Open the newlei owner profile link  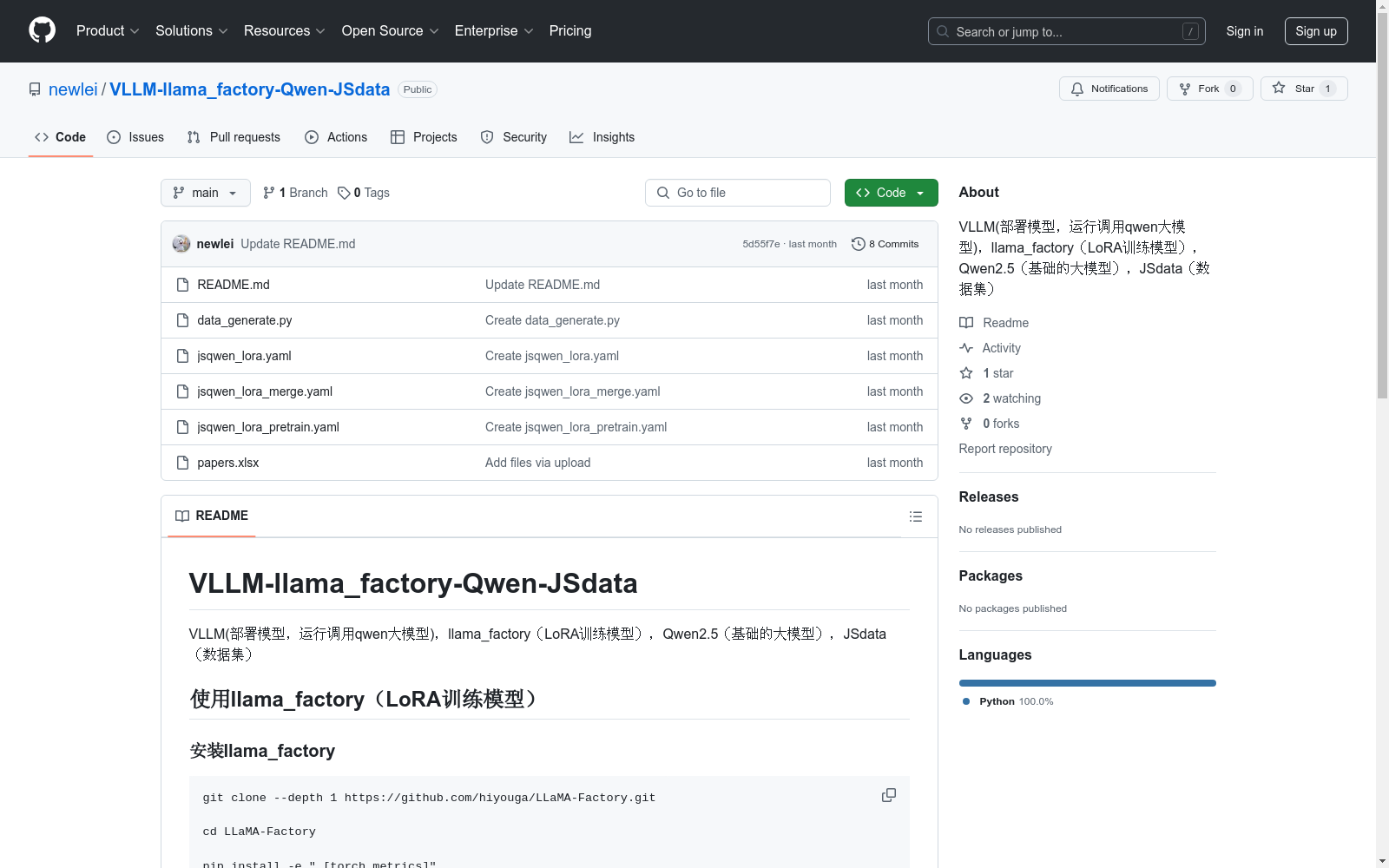click(x=73, y=89)
